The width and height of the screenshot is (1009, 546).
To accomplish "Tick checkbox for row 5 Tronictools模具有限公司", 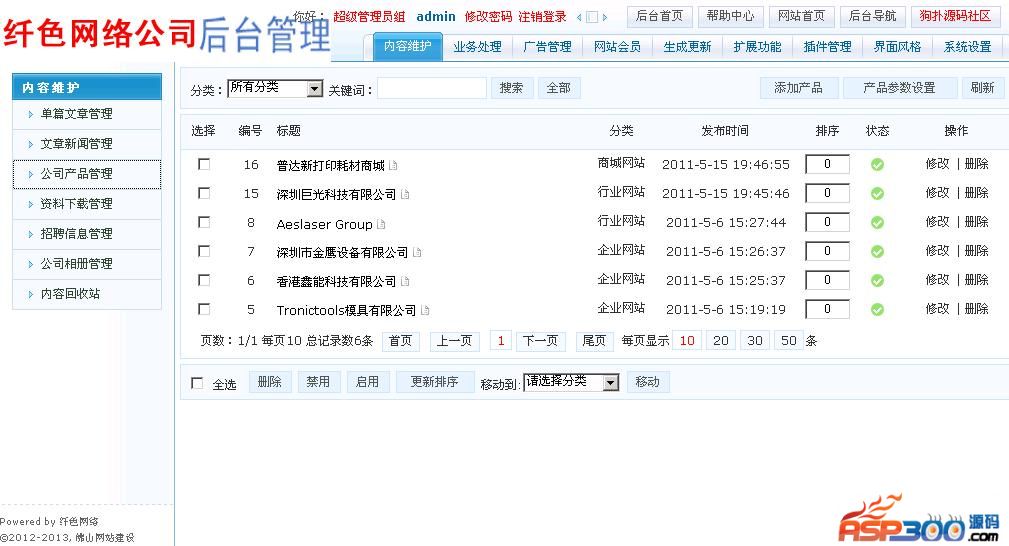I will pyautogui.click(x=204, y=309).
